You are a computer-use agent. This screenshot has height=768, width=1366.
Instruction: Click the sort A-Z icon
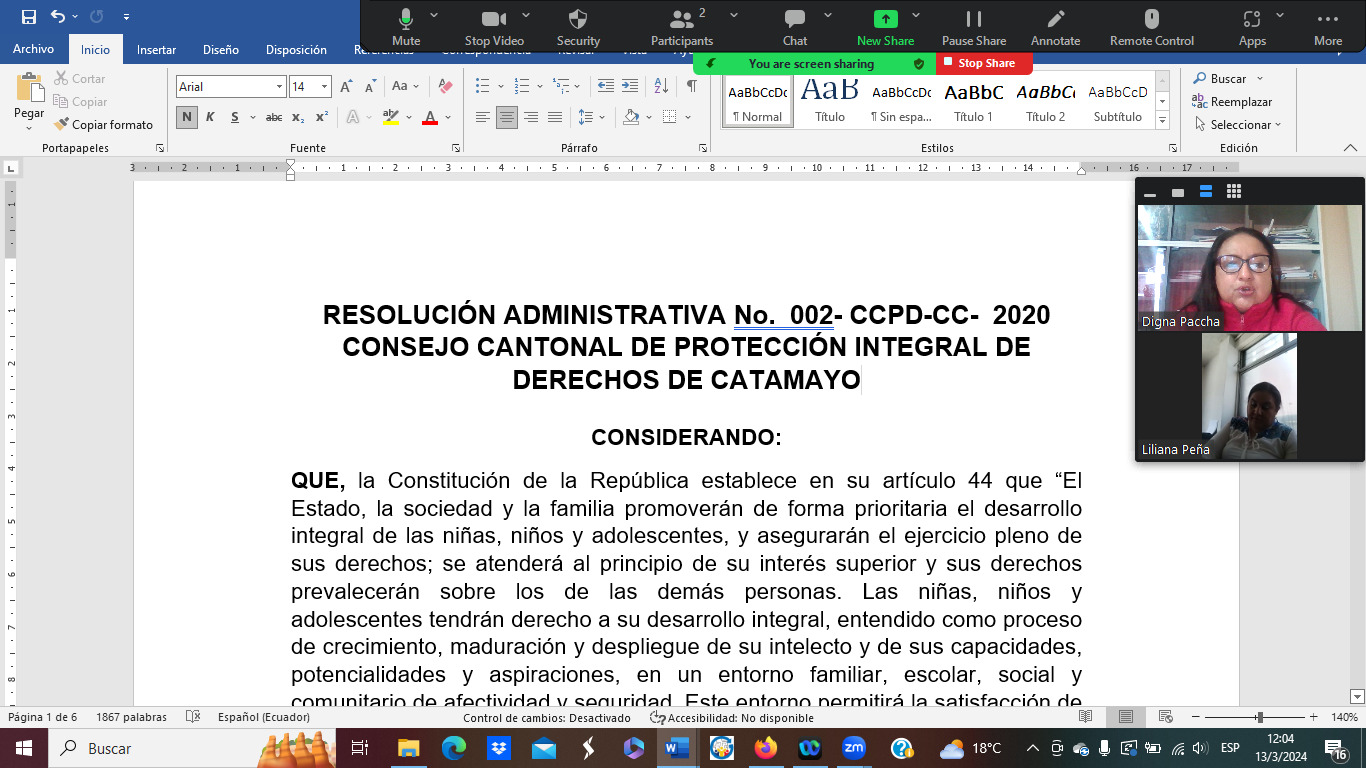(x=661, y=87)
